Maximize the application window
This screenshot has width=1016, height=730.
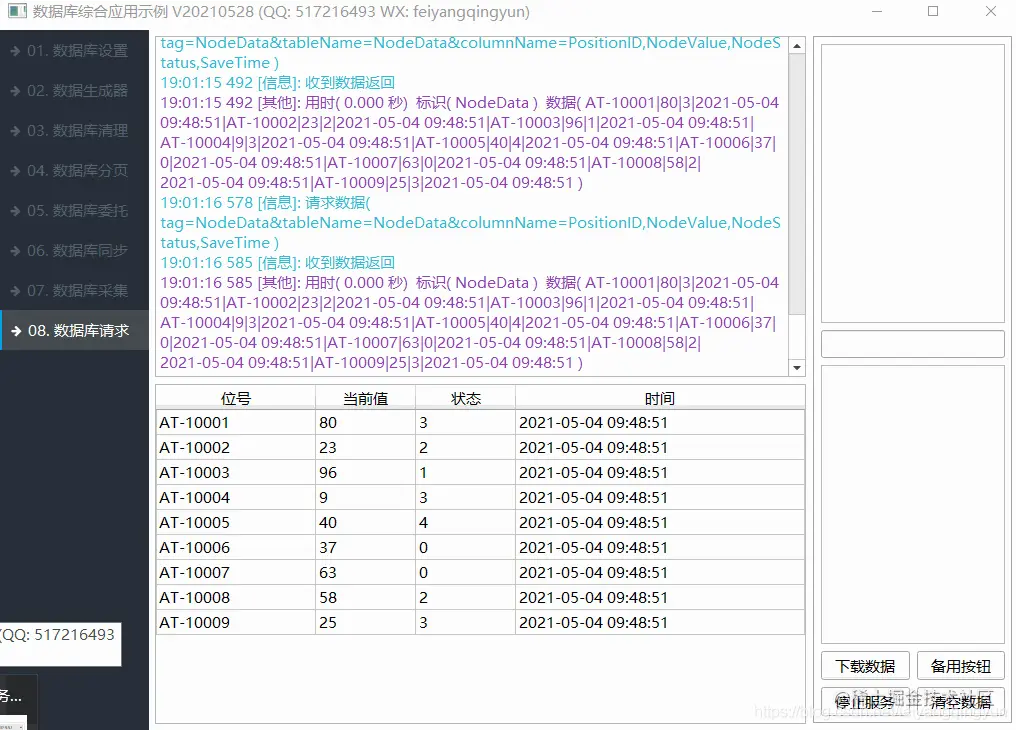point(933,11)
